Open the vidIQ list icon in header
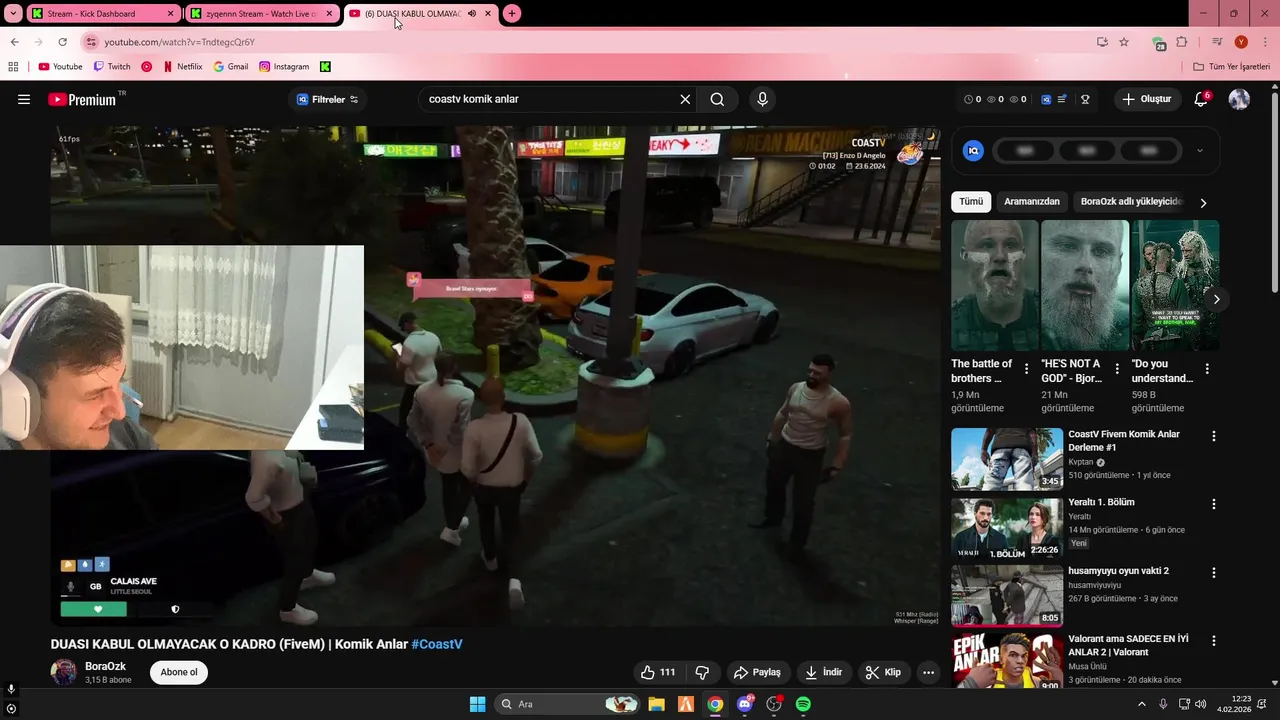The image size is (1280, 720). pos(1062,99)
